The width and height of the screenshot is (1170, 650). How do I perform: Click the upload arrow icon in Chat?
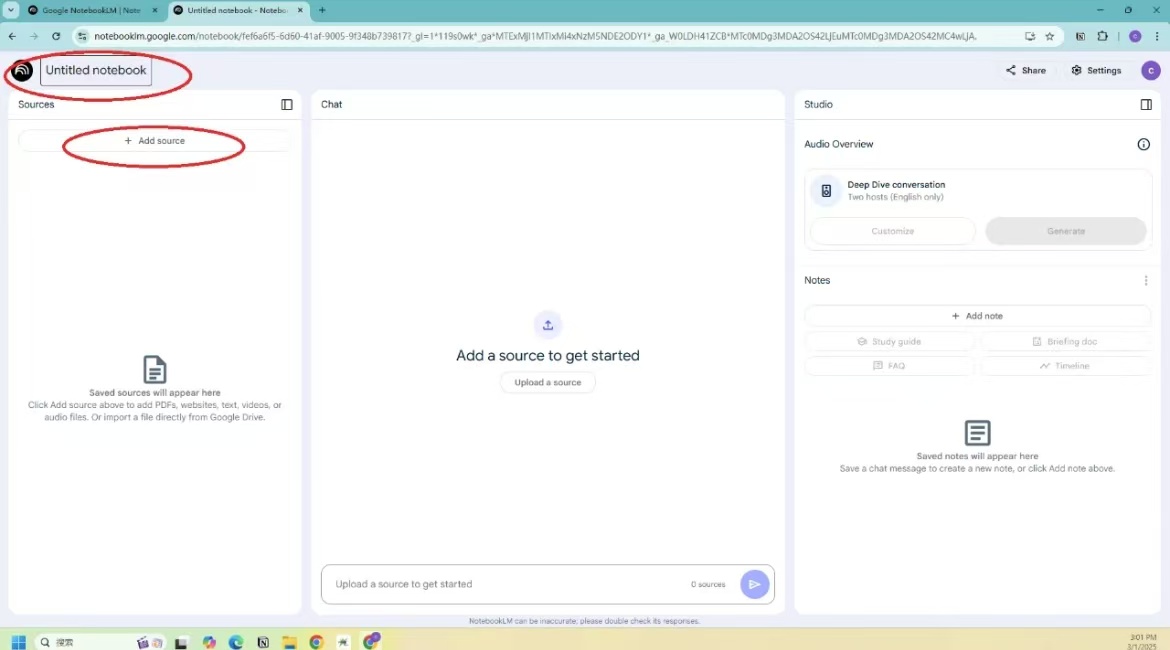click(x=548, y=325)
